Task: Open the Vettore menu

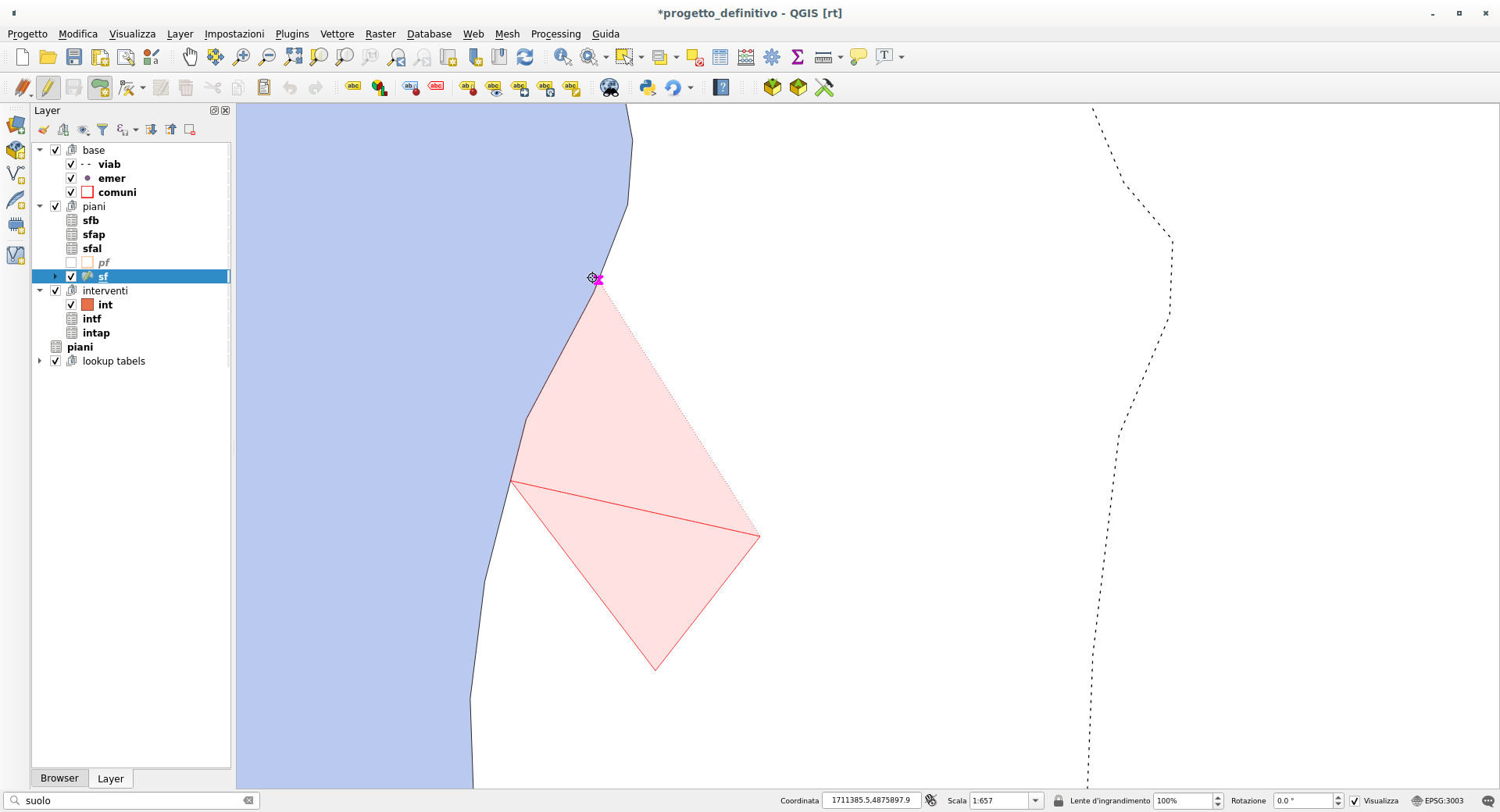Action: pyautogui.click(x=337, y=34)
